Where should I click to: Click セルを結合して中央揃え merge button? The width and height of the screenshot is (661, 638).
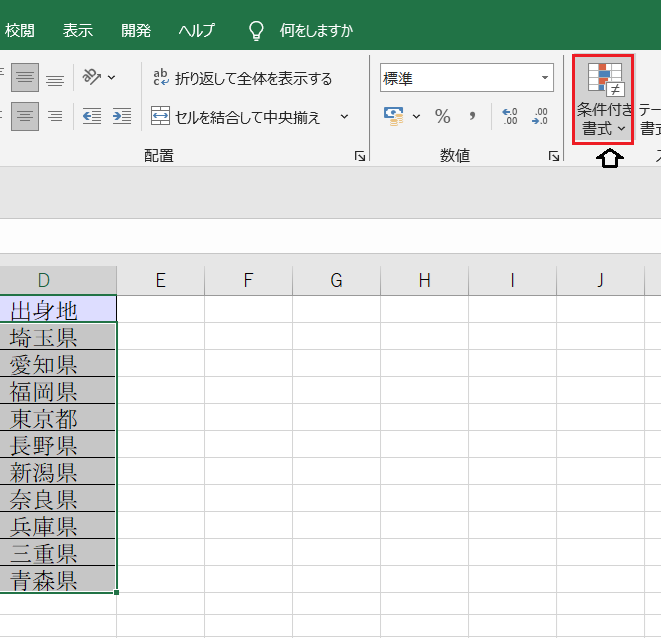(236, 116)
